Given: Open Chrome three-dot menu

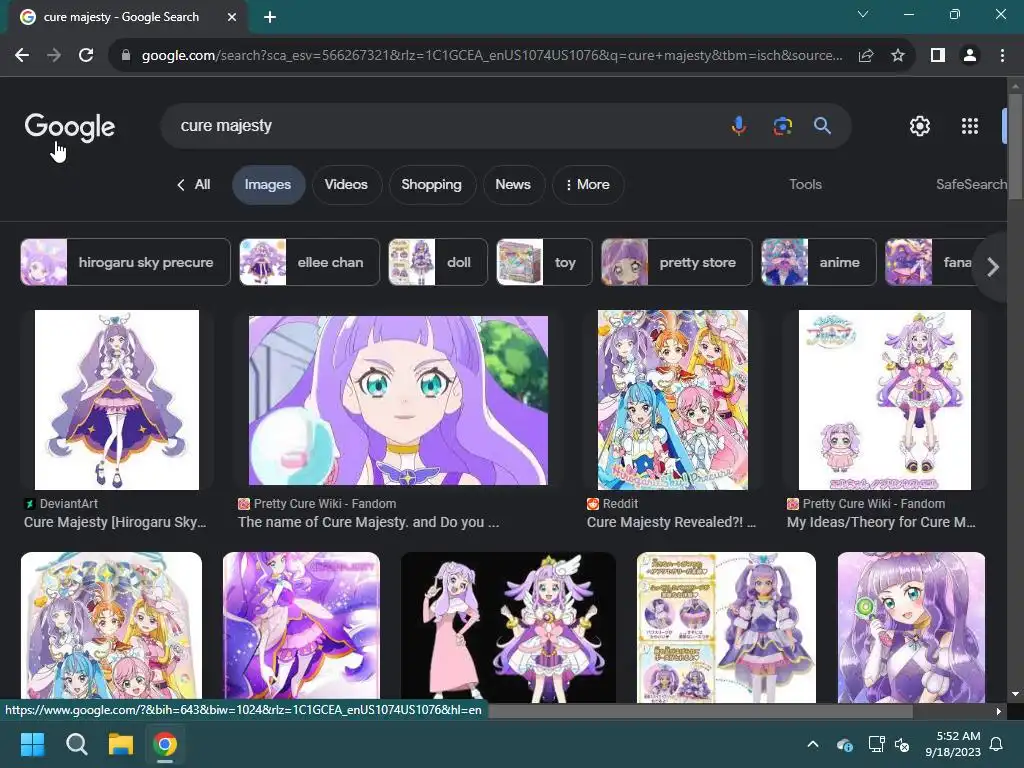Looking at the screenshot, I should (x=1002, y=56).
